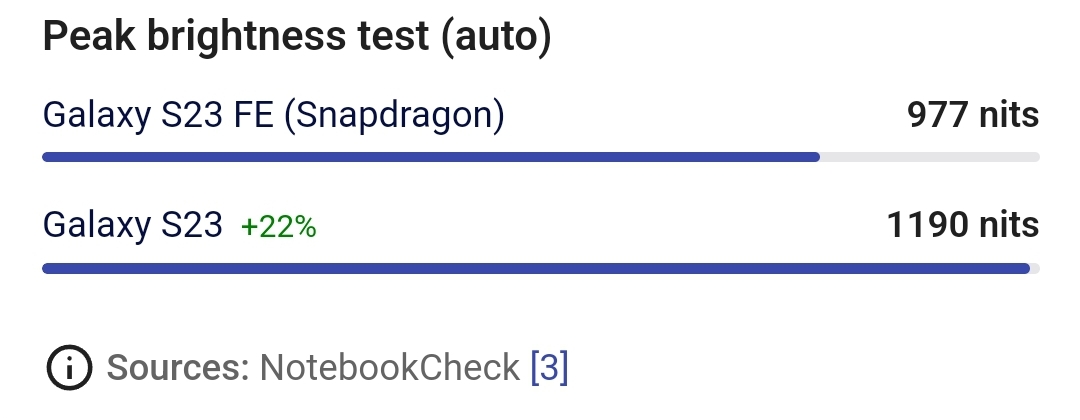Viewport: 1080px width, 420px height.
Task: Select the 1190 nits value
Action: click(962, 226)
